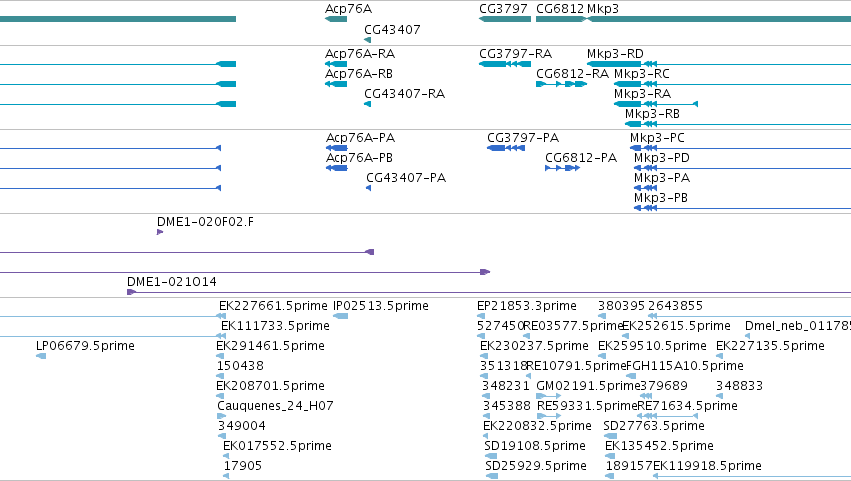Image resolution: width=851 pixels, height=481 pixels.
Task: Click the 17905 feature label
Action: pos(243,466)
